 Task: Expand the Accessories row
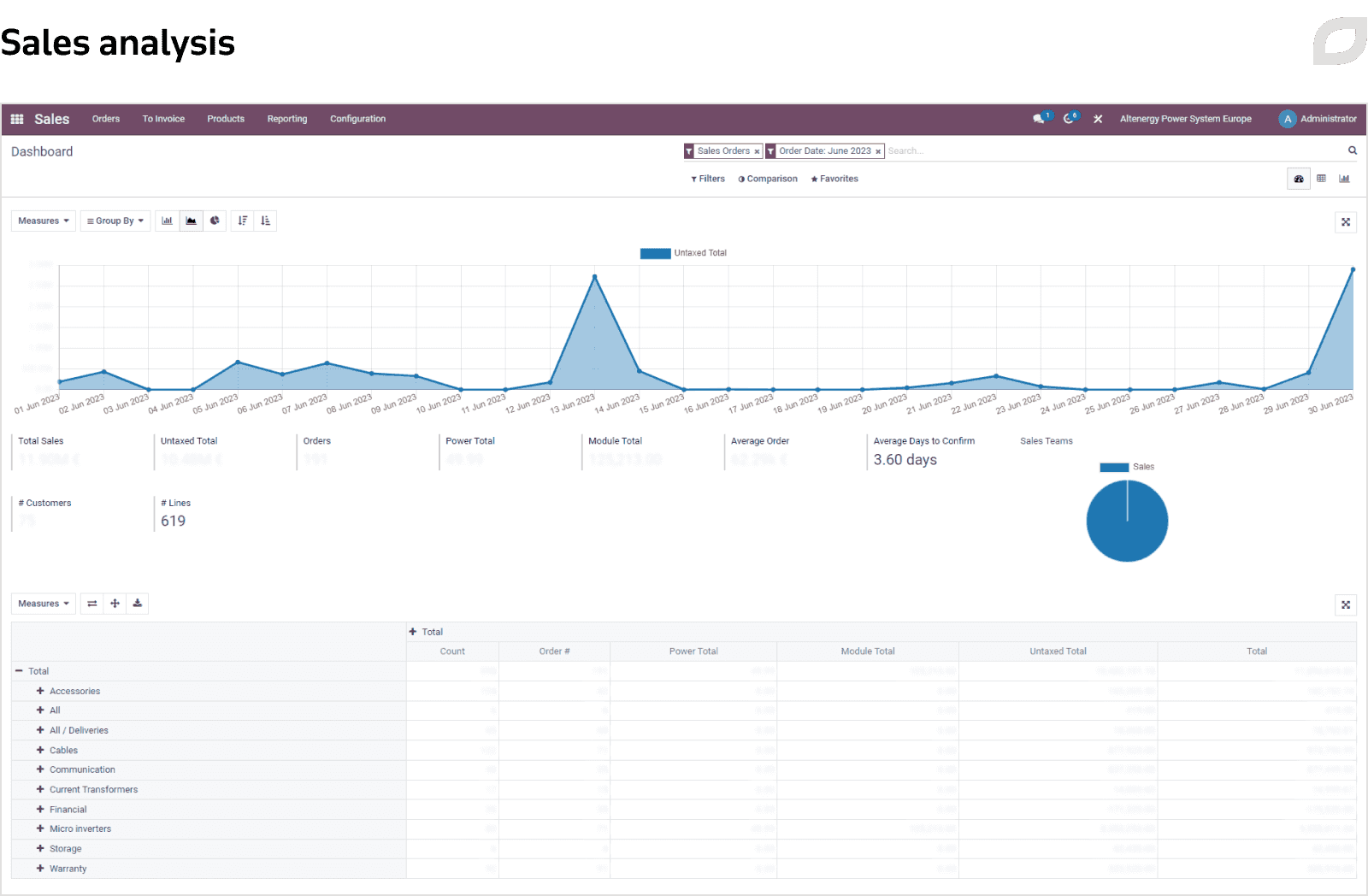[40, 691]
